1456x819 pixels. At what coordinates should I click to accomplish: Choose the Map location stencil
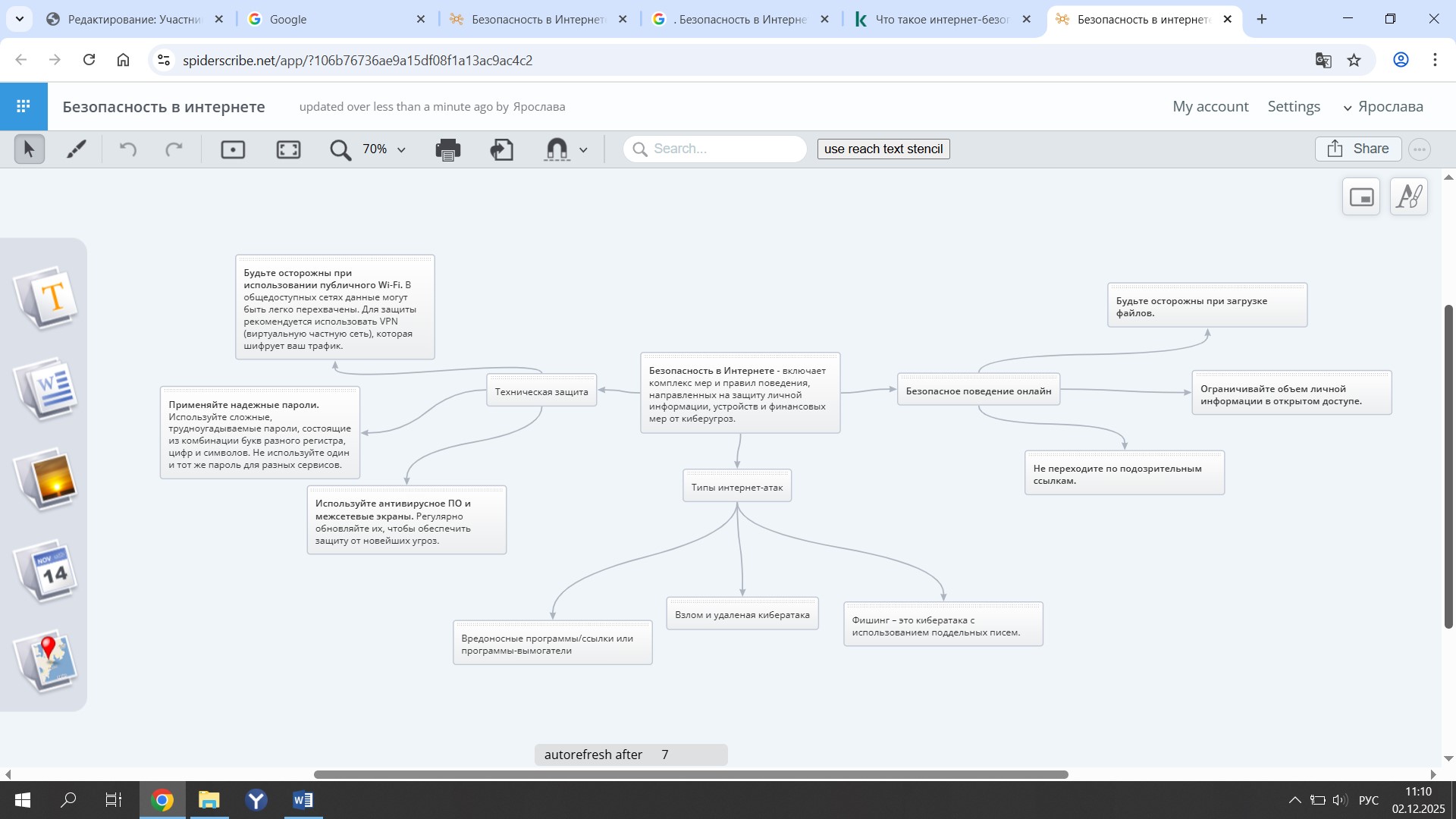click(x=47, y=661)
